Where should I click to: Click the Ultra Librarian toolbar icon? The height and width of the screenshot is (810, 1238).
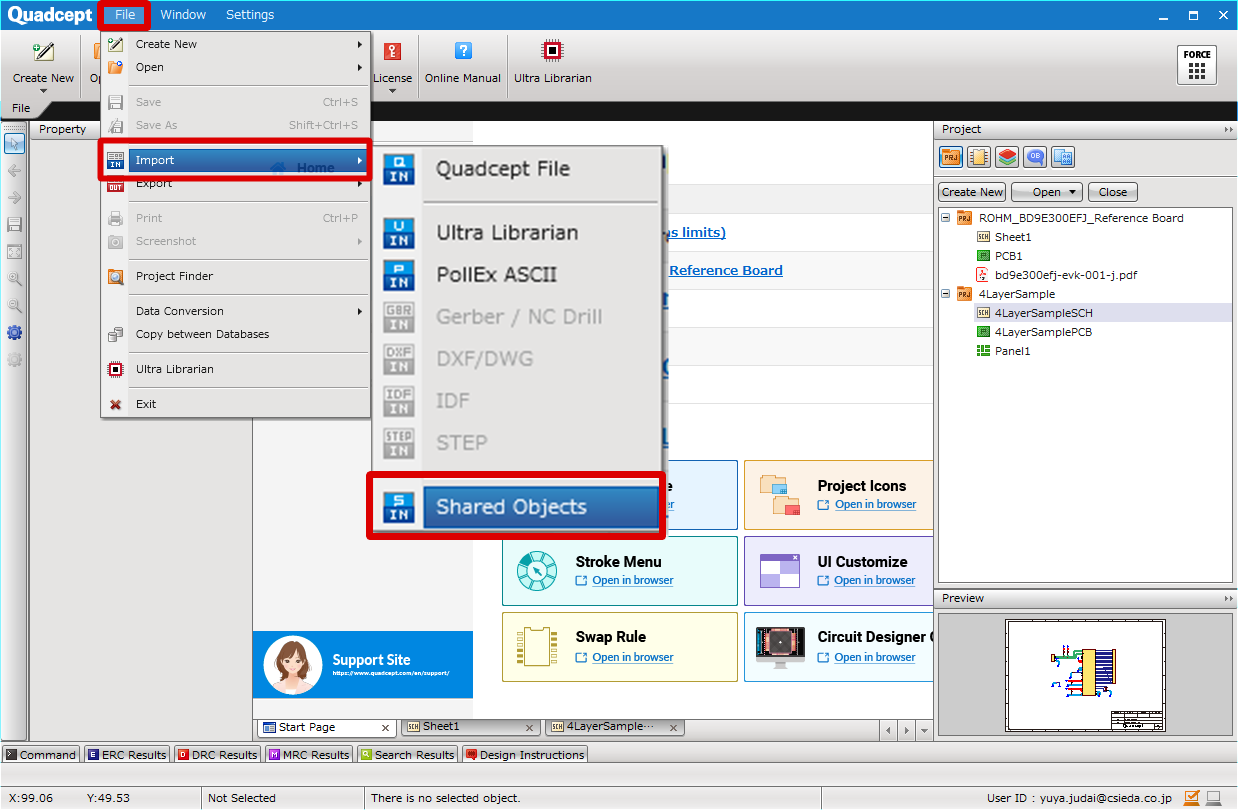click(552, 52)
